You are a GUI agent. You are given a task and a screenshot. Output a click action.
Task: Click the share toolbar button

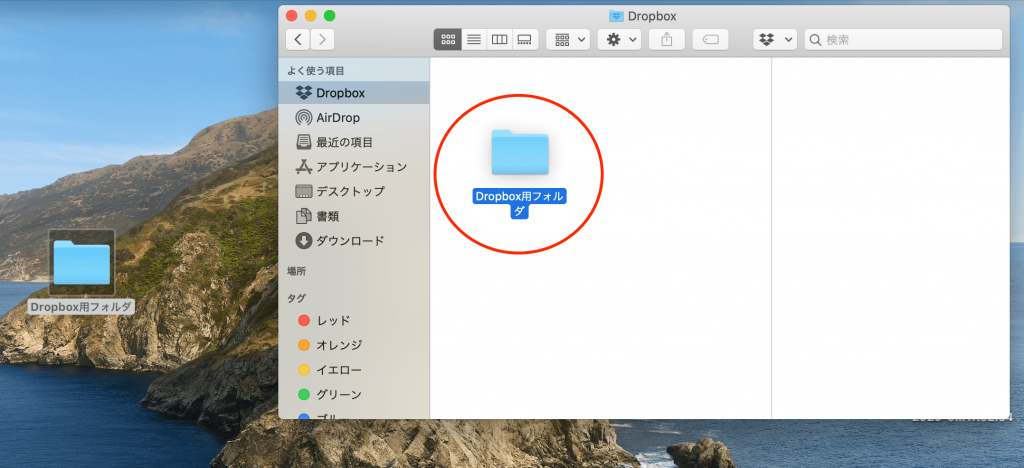pos(667,40)
